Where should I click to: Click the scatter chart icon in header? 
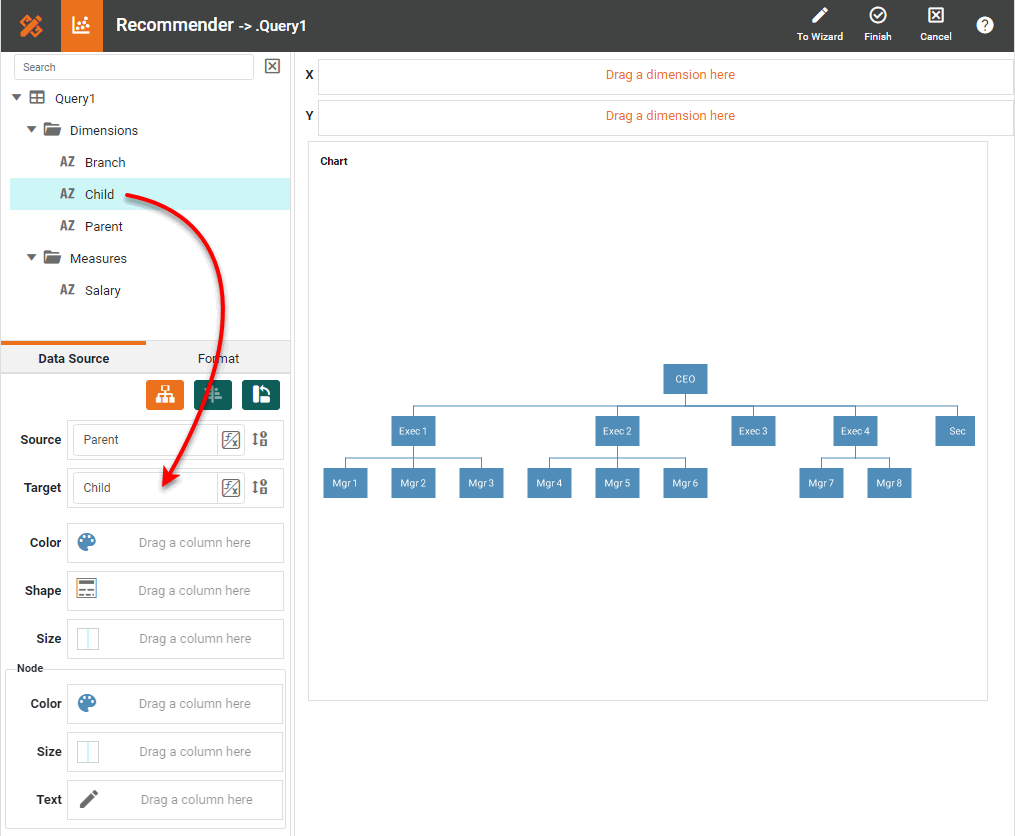point(82,26)
